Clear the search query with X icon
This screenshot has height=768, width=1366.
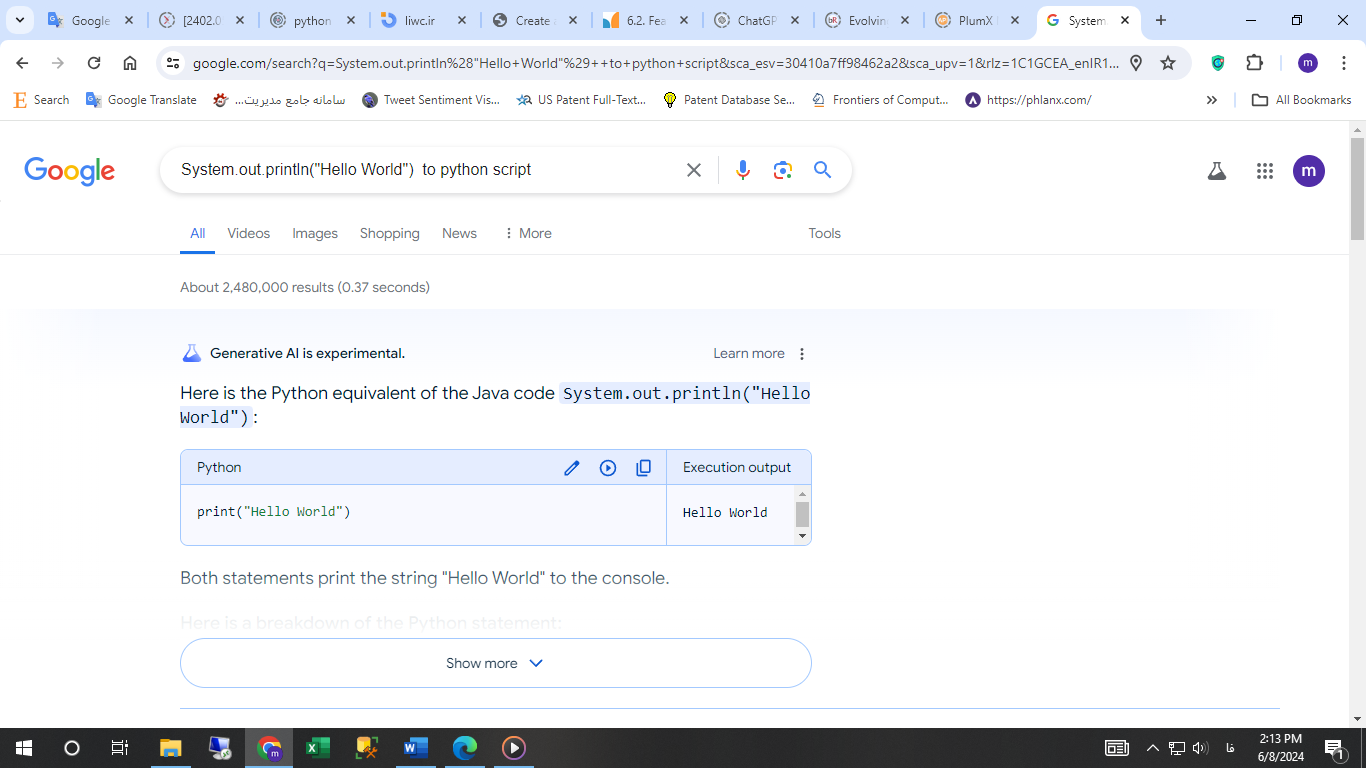[x=694, y=170]
